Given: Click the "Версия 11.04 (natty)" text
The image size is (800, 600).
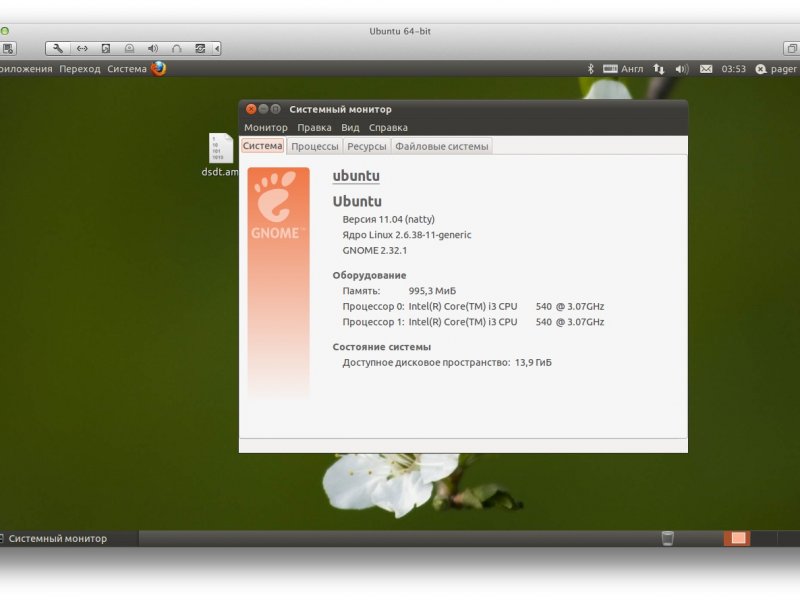Looking at the screenshot, I should click(388, 219).
